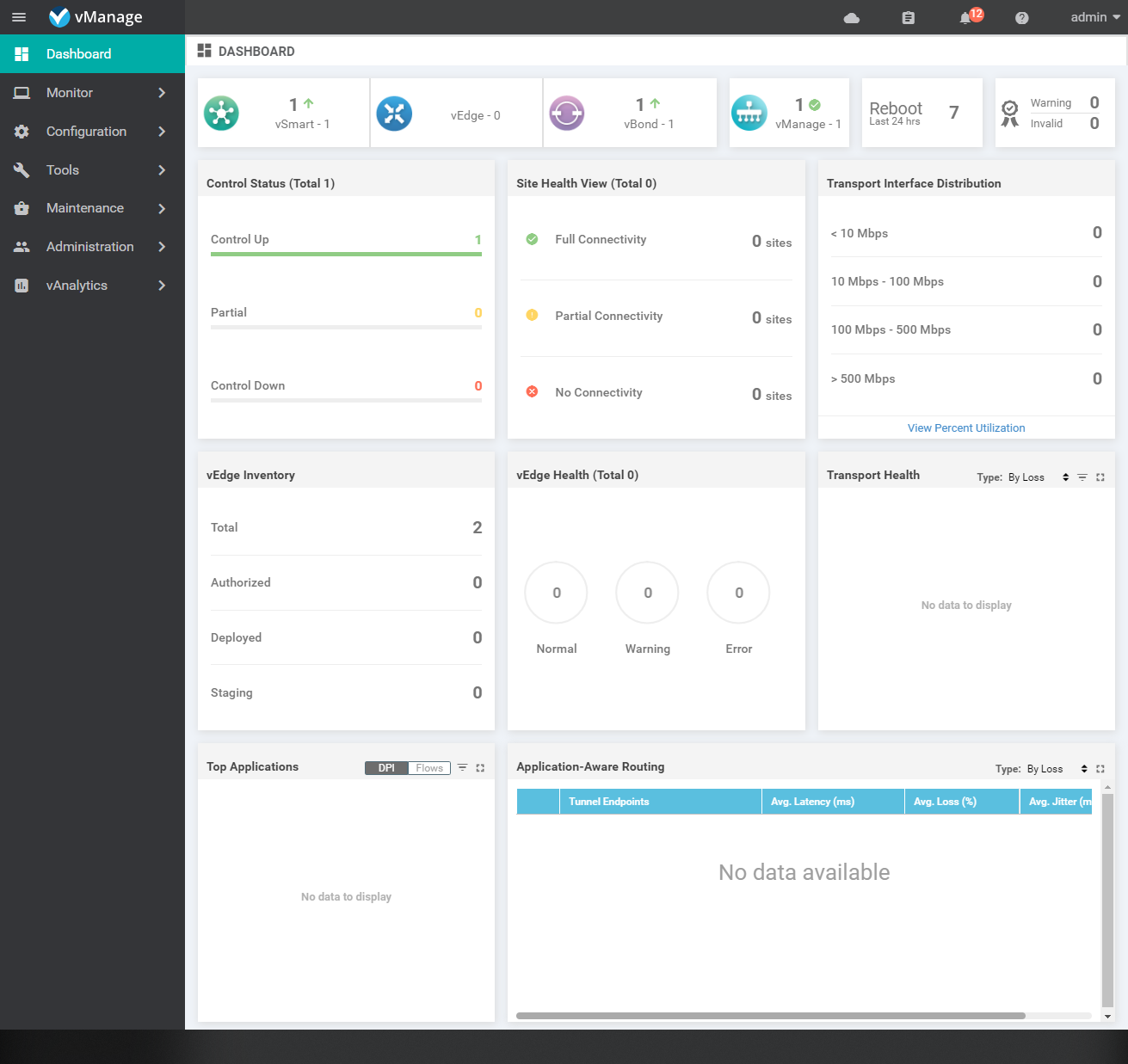Click the Warning vEdge health circle
1128x1064 pixels.
(x=648, y=593)
